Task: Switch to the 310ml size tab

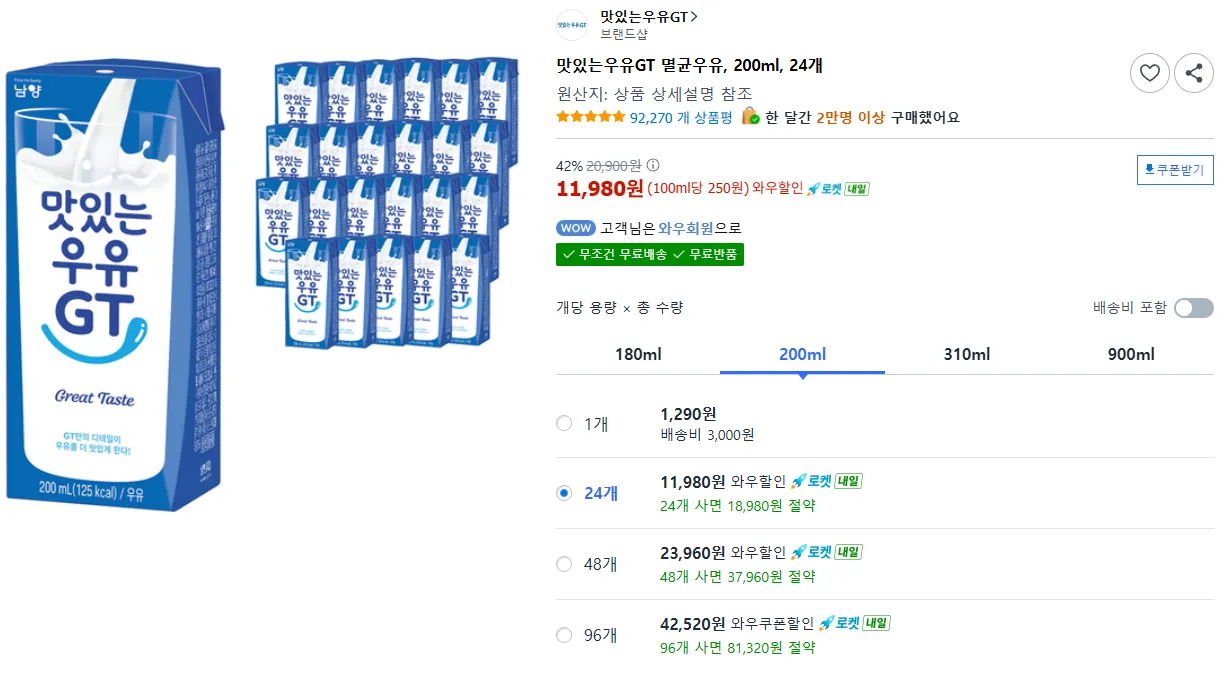Action: pyautogui.click(x=967, y=355)
